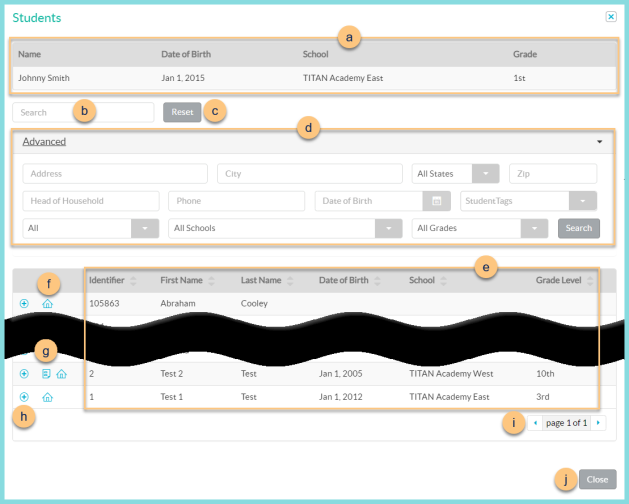This screenshot has width=629, height=504.
Task: Open the document icon in Test 2 row
Action: pyautogui.click(x=47, y=374)
